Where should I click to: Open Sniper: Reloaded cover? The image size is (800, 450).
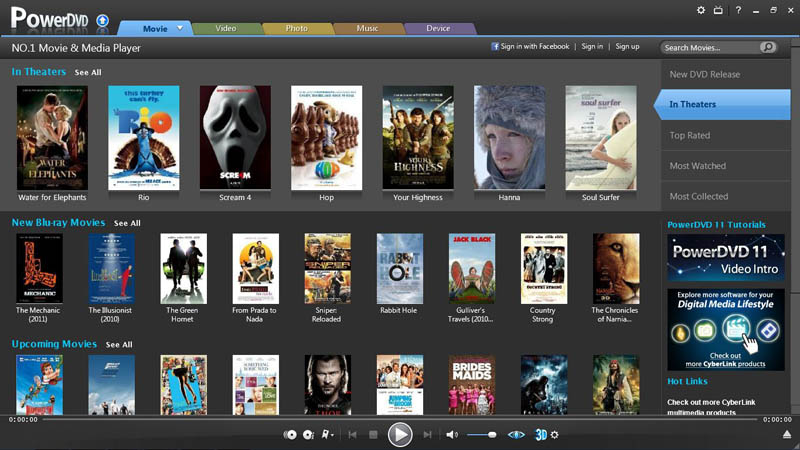328,269
